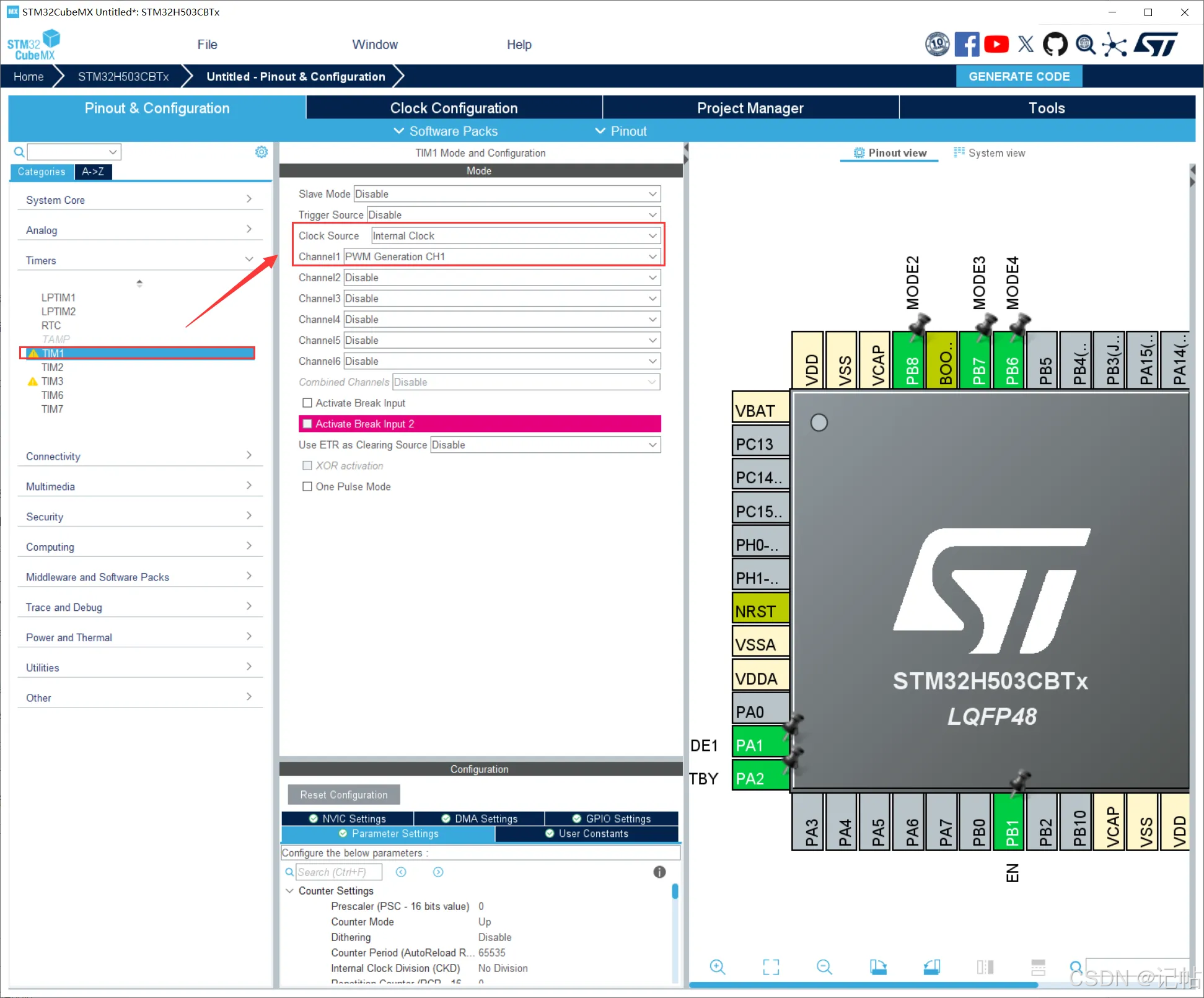Viewport: 1204px width, 998px height.
Task: Open the Use ETR as Clearing Source dropdown
Action: point(545,445)
